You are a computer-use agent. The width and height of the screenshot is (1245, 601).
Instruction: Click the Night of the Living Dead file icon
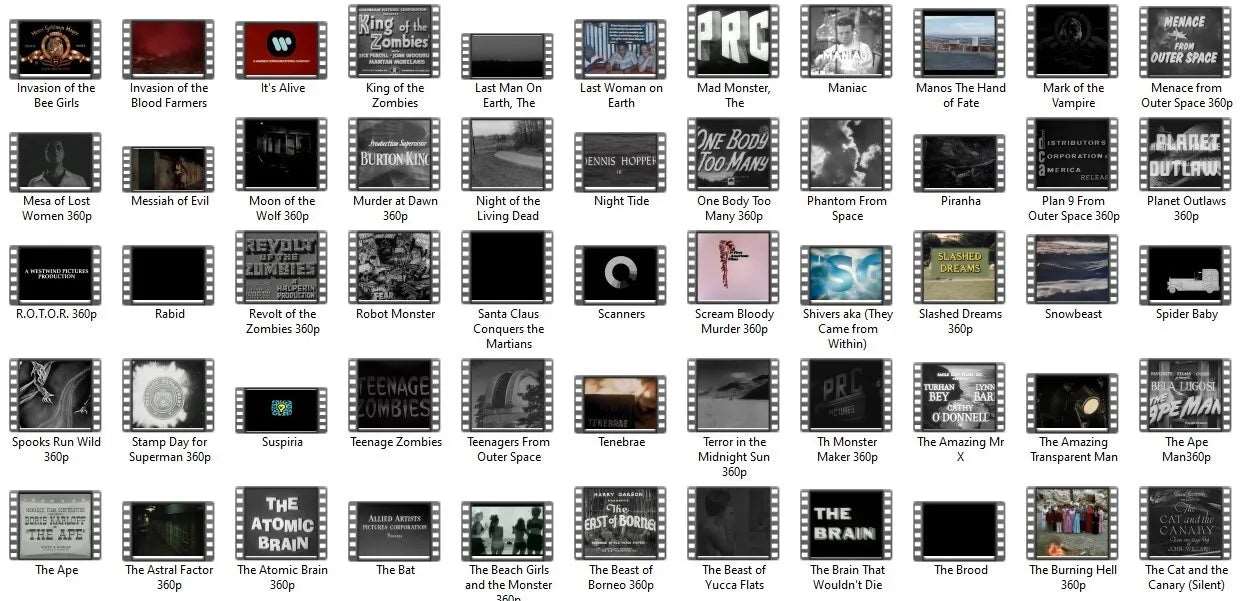pos(508,154)
